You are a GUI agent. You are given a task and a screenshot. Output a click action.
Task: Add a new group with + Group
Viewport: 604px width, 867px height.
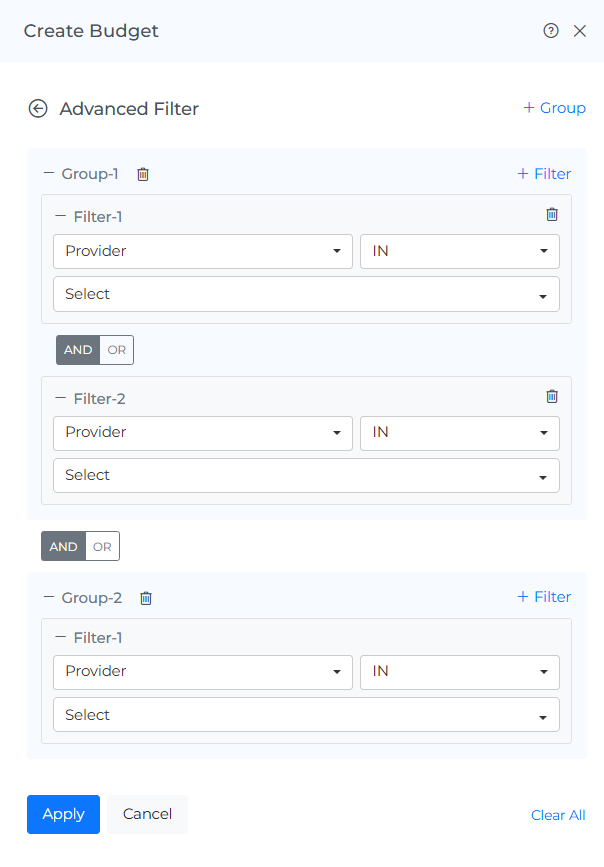coord(554,108)
